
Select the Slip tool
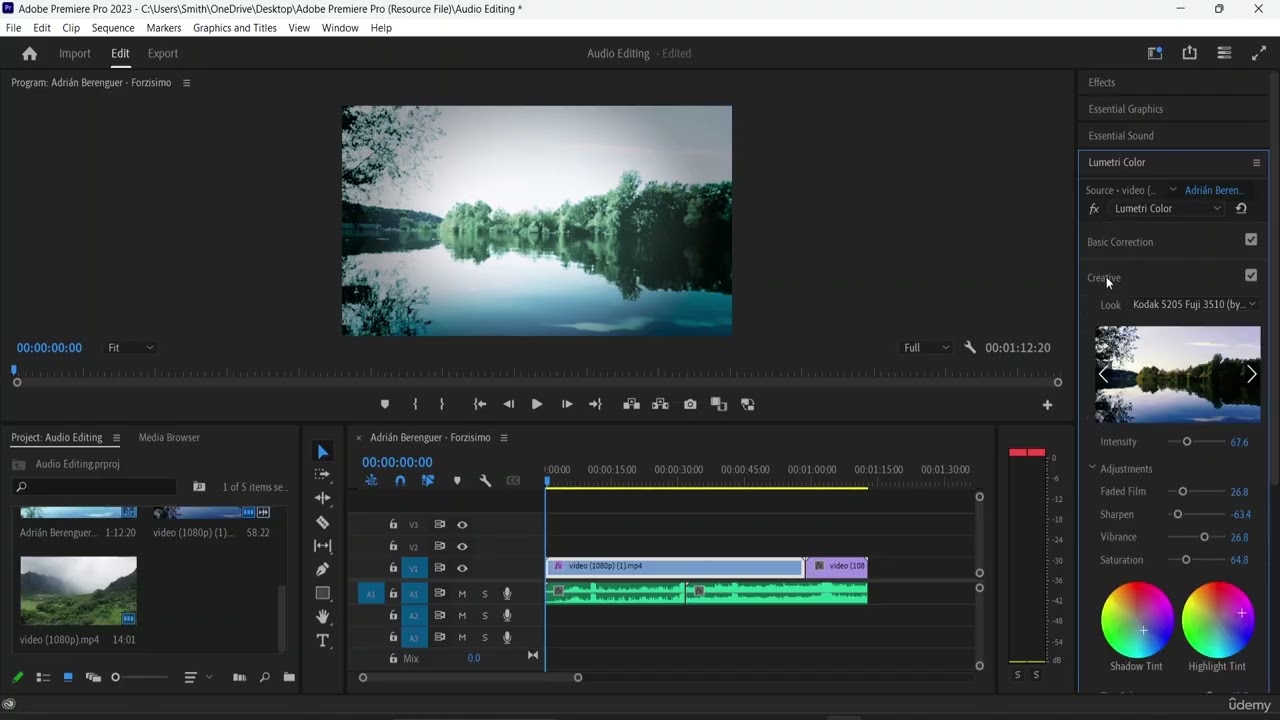coord(322,545)
